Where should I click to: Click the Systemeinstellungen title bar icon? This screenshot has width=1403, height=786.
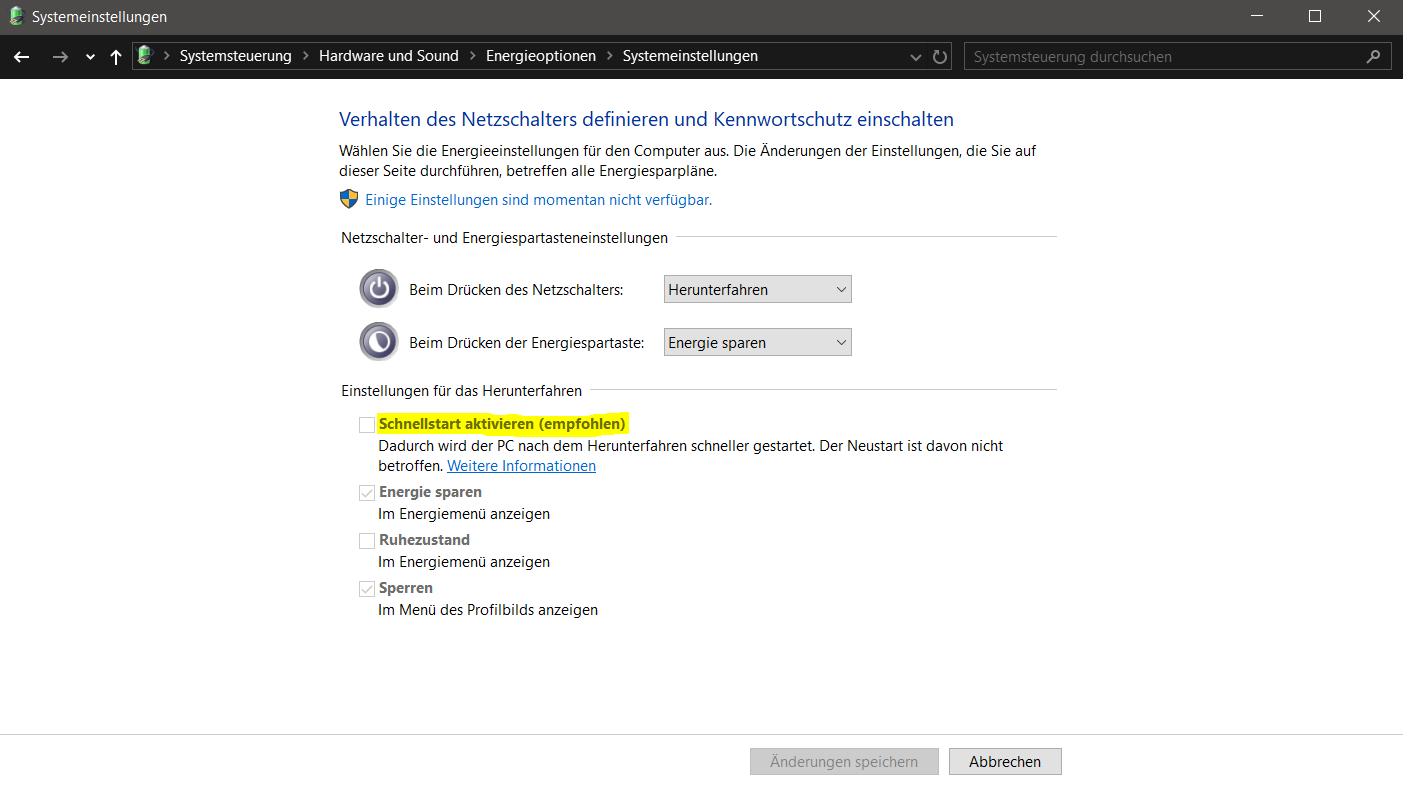point(16,16)
